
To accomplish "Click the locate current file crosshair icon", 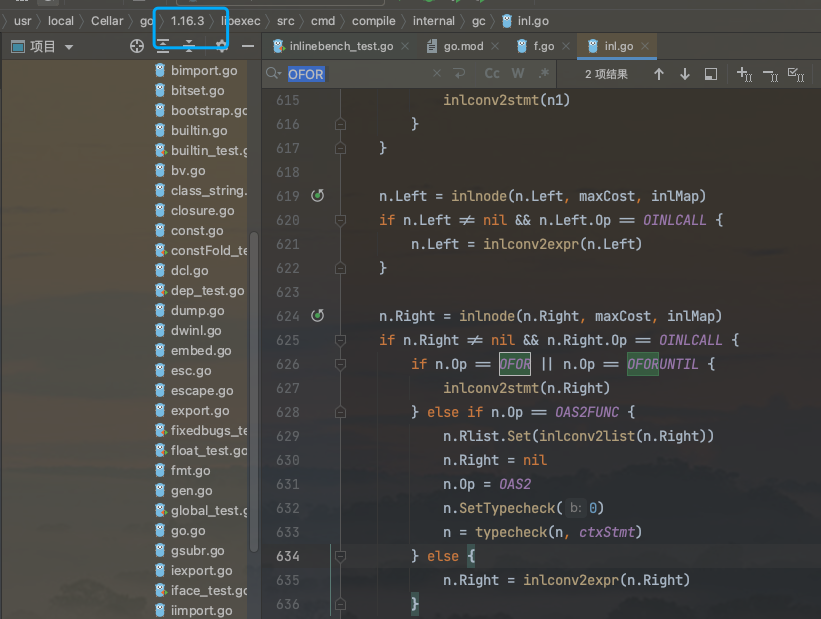I will 137,46.
